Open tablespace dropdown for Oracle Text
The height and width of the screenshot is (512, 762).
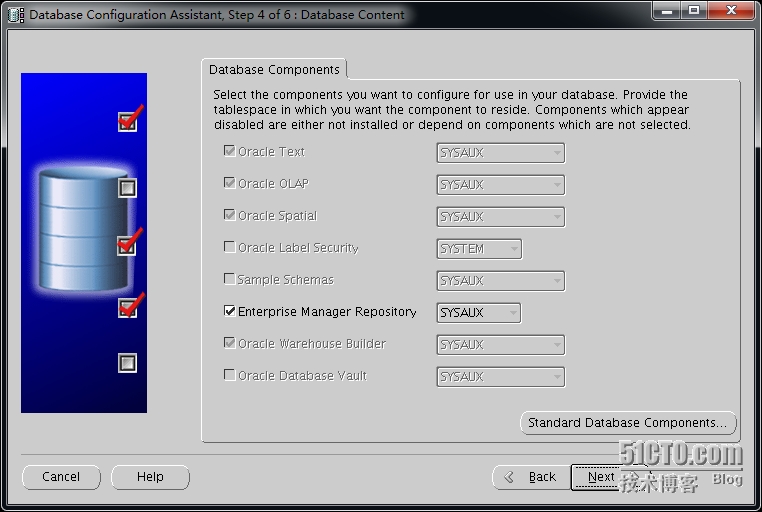[x=501, y=153]
